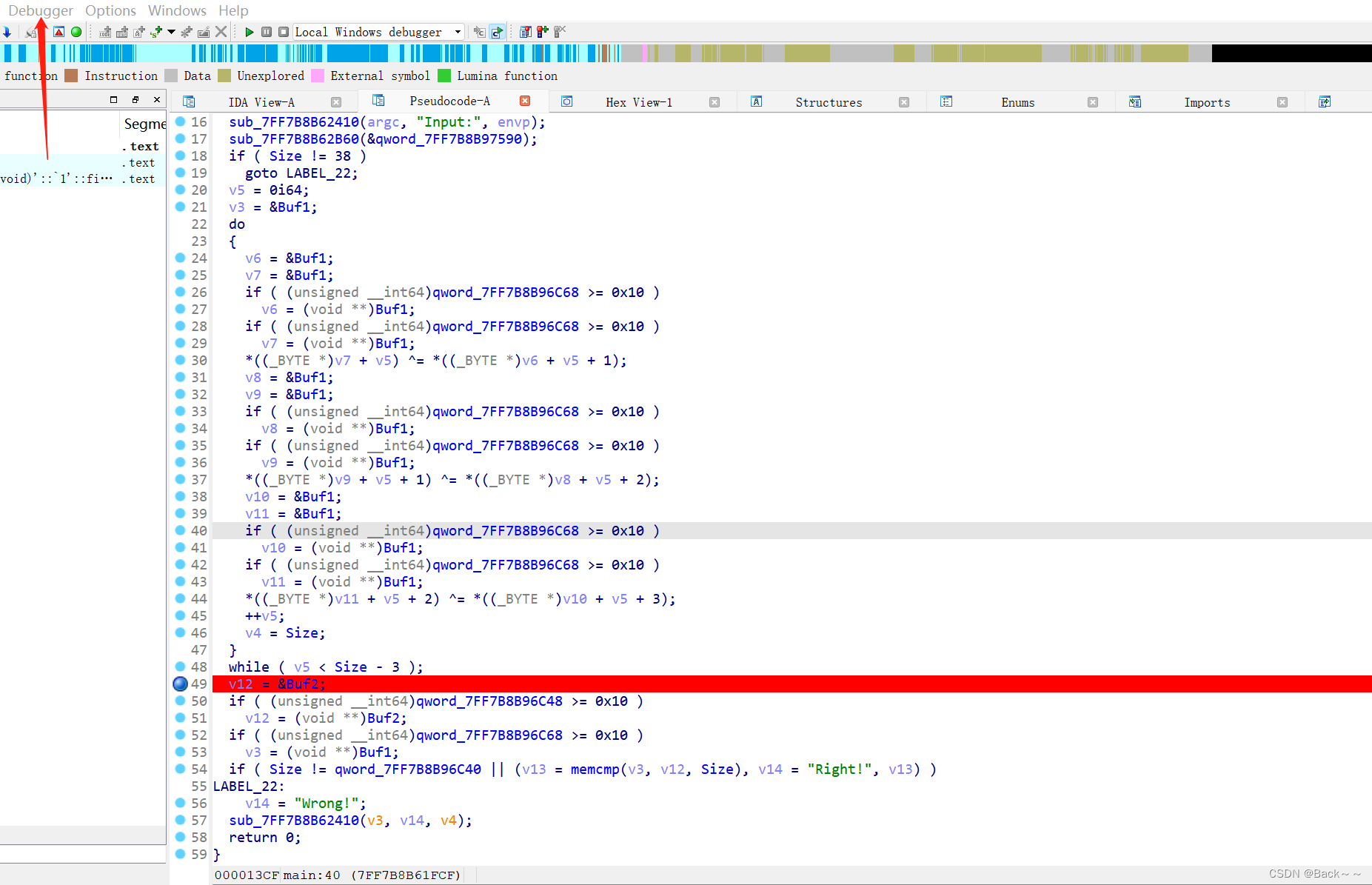Click the Pseudocode-A tab icon

click(378, 100)
